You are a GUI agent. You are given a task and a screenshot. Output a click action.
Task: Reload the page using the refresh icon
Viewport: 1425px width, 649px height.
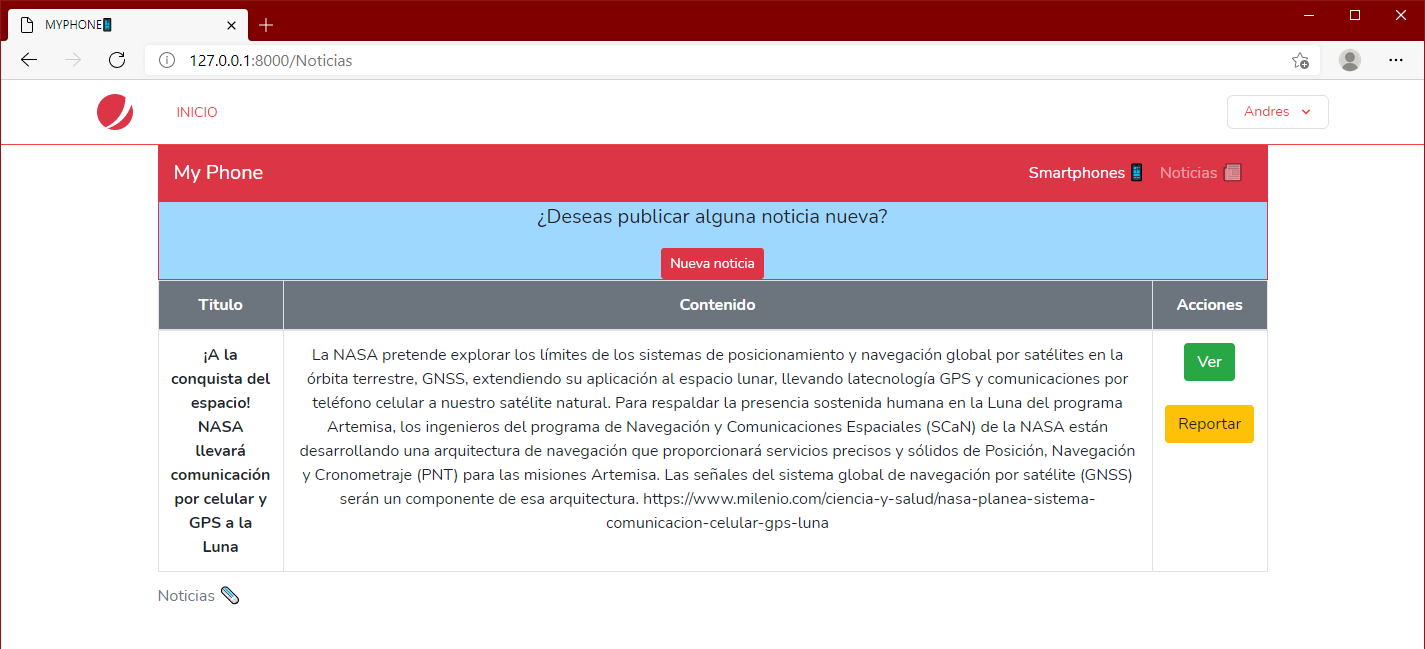tap(117, 60)
